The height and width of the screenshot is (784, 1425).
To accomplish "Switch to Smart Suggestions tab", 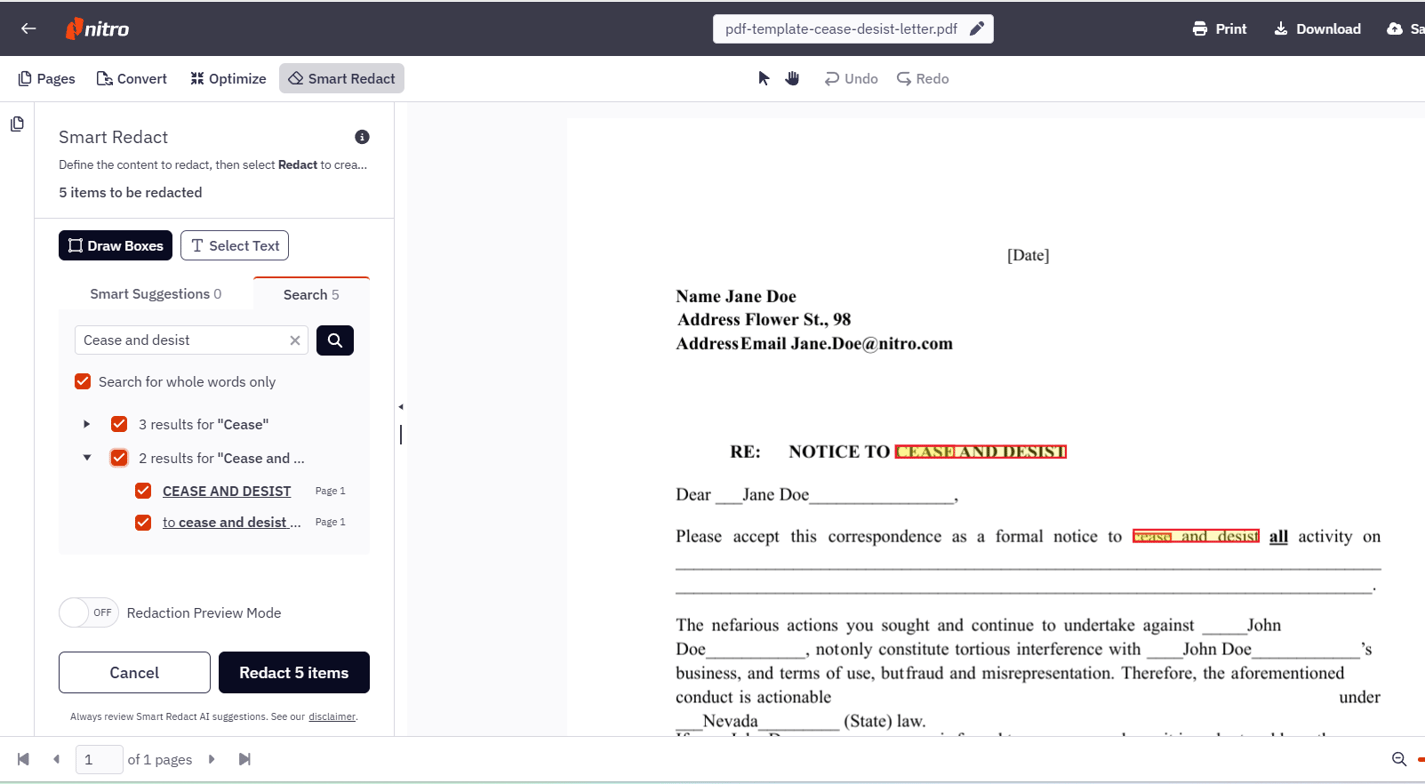I will pos(156,294).
